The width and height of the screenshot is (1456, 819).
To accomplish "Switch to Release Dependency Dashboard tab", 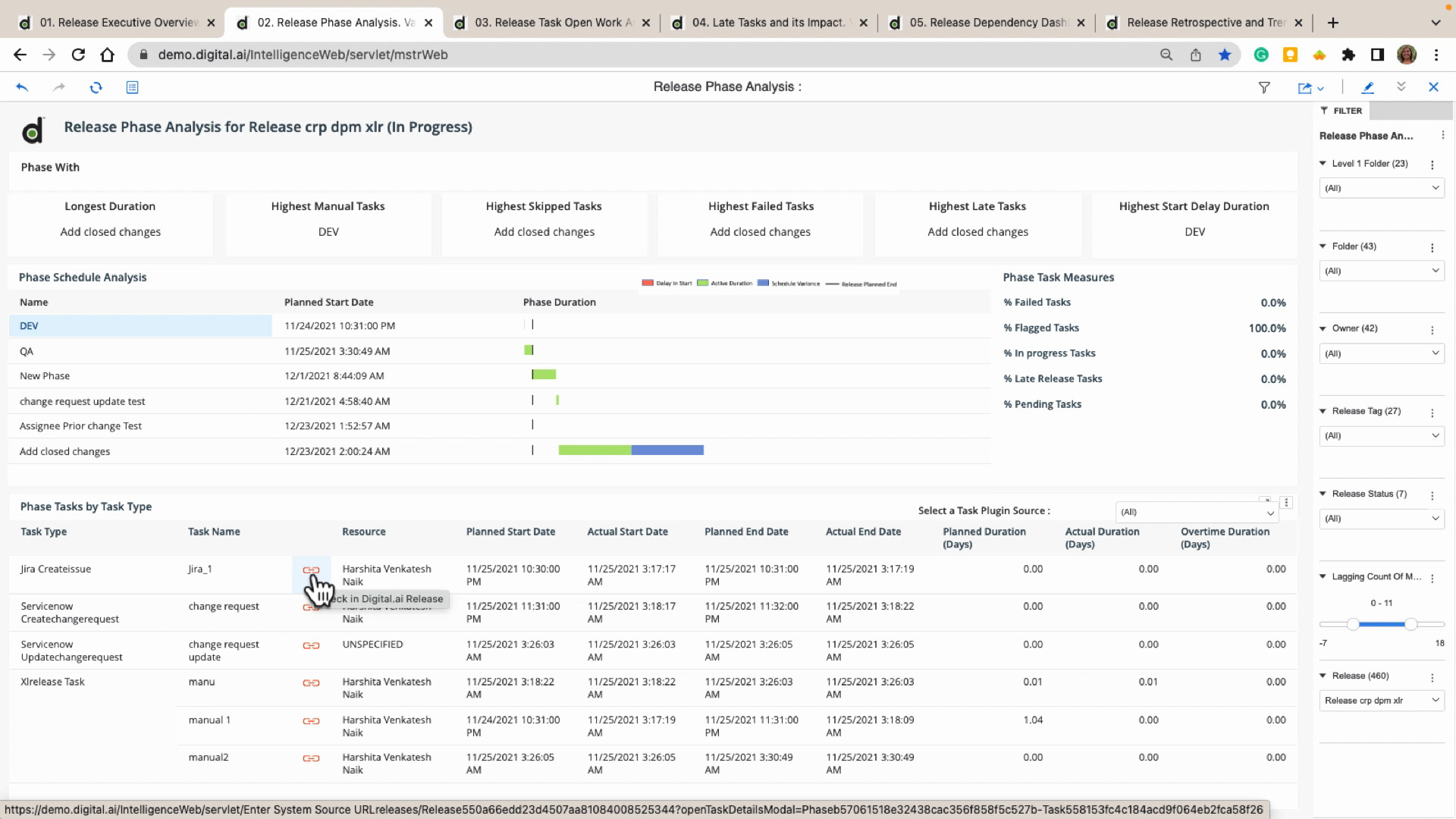I will 987,23.
